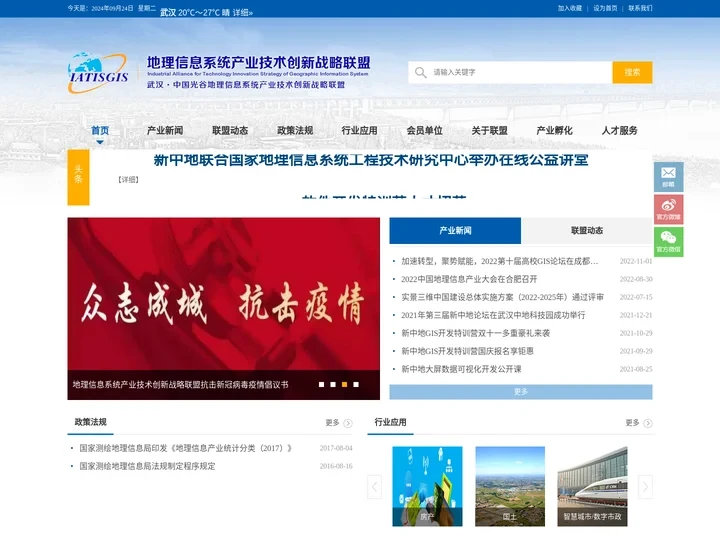This screenshot has width=720, height=540.
Task: Open the 行业应用 navigation menu item
Action: [x=360, y=130]
